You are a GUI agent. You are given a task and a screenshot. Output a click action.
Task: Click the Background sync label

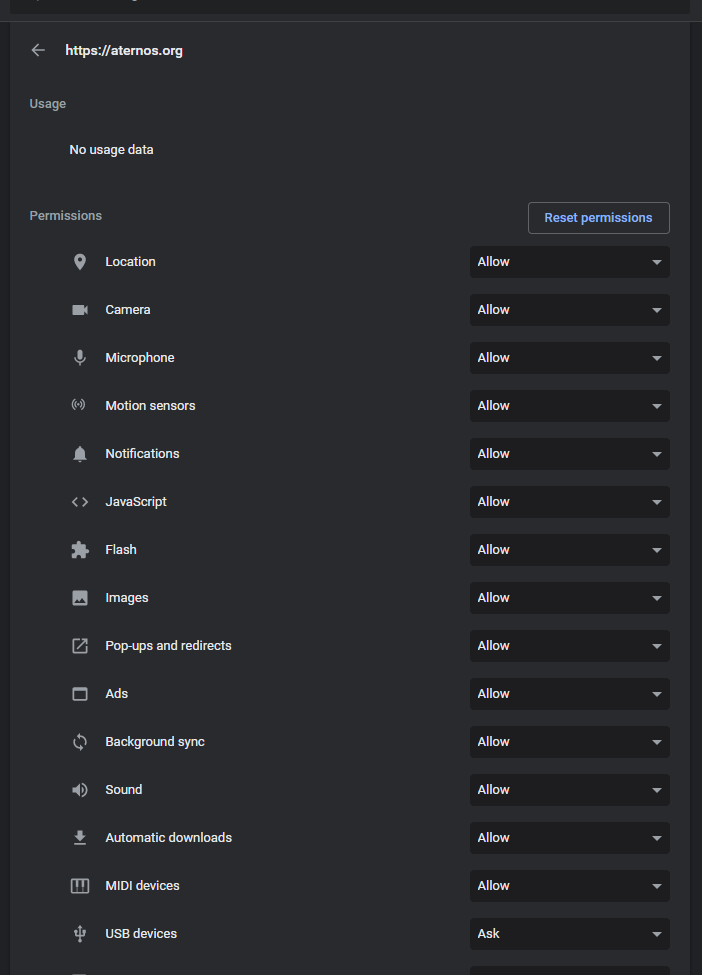click(x=155, y=742)
